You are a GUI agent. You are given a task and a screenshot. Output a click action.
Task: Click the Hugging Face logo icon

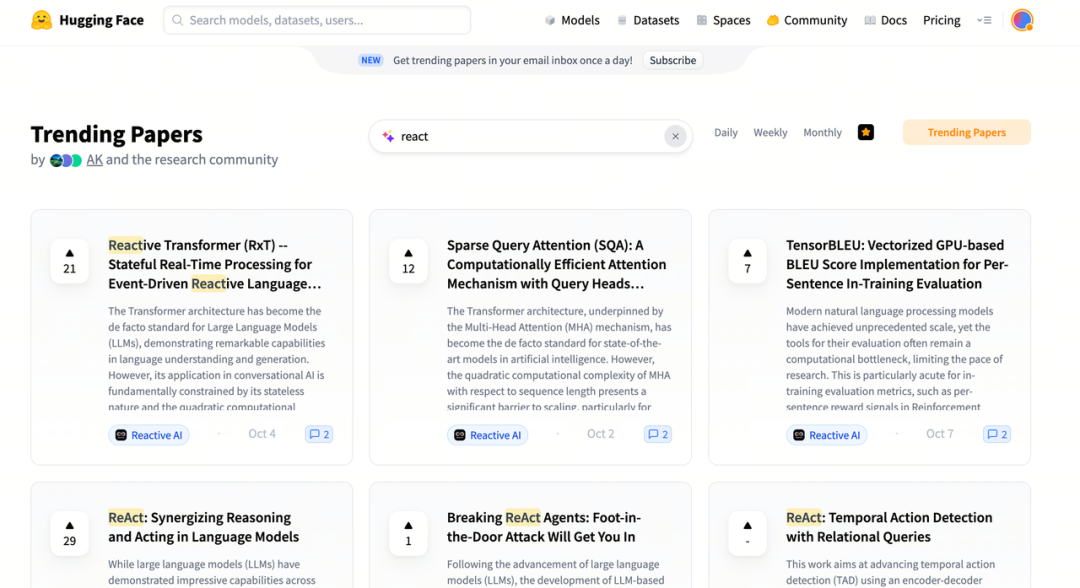41,20
